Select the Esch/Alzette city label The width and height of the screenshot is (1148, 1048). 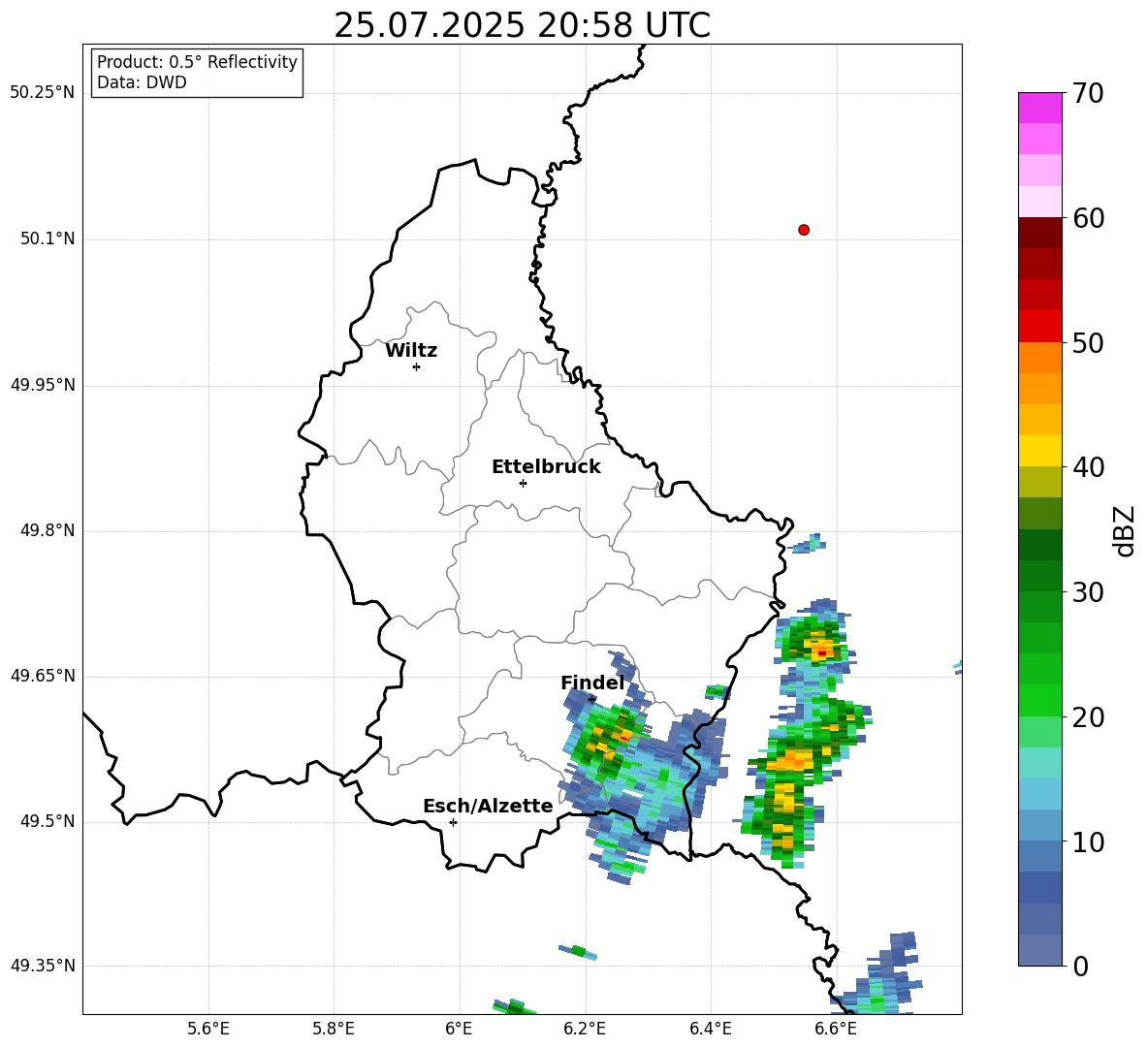pyautogui.click(x=488, y=806)
